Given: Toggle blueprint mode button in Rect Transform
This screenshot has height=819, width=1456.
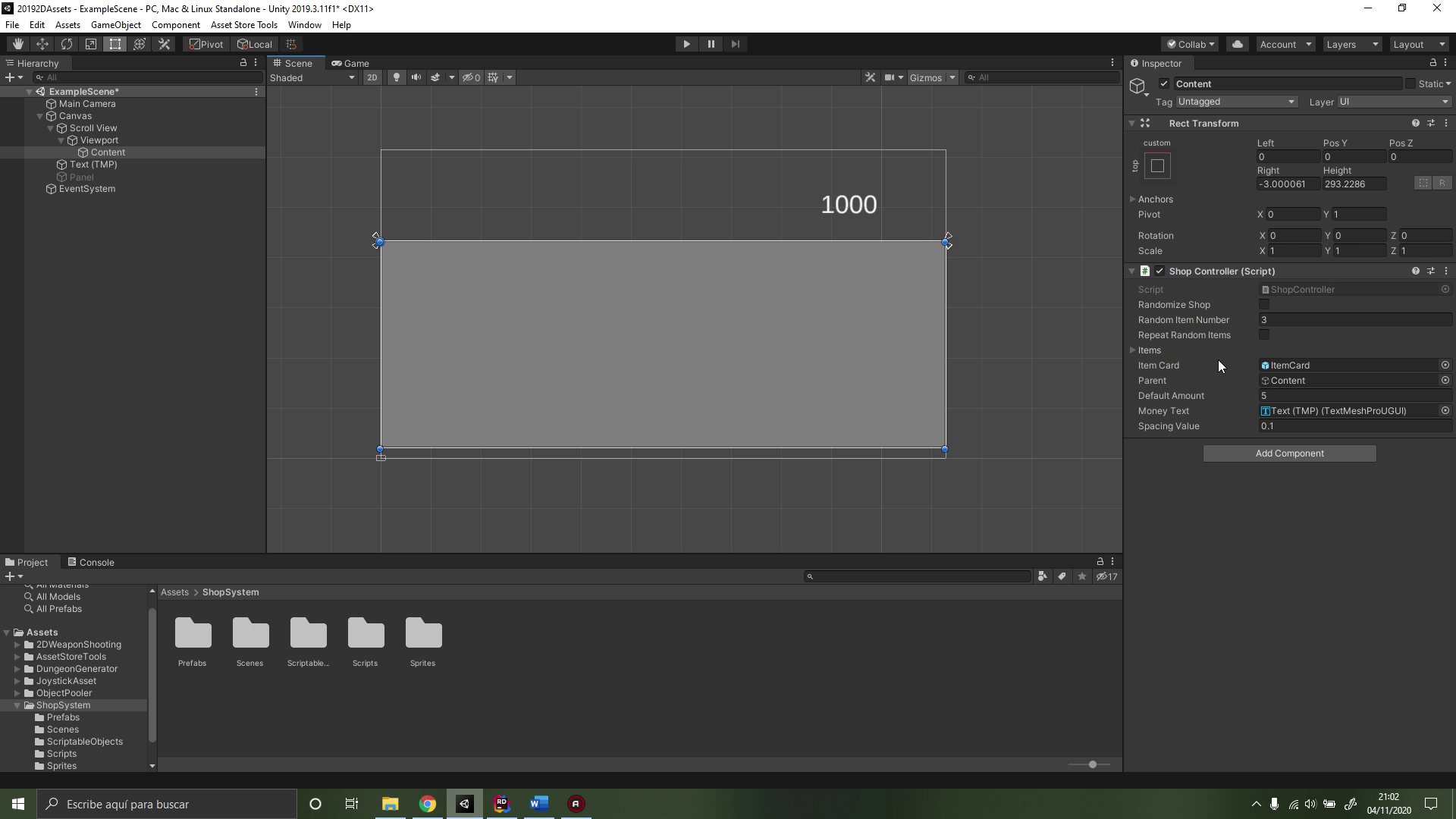Looking at the screenshot, I should point(1423,184).
